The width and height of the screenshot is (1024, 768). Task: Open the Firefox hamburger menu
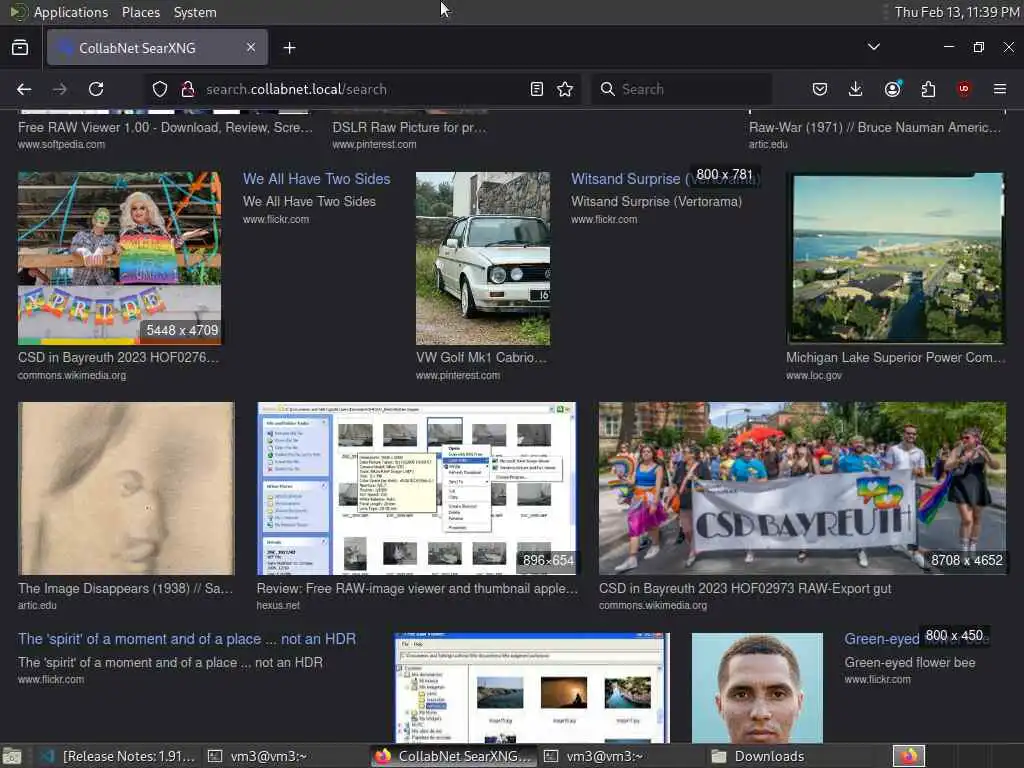click(1000, 89)
